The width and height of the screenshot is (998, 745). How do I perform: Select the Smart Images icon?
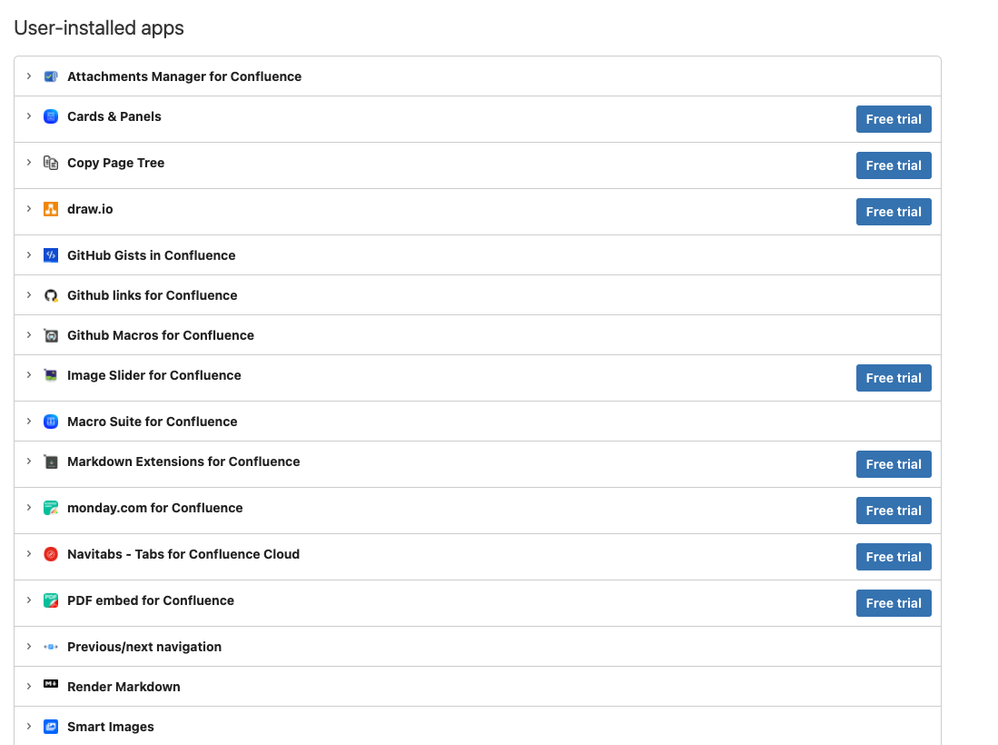click(x=50, y=726)
